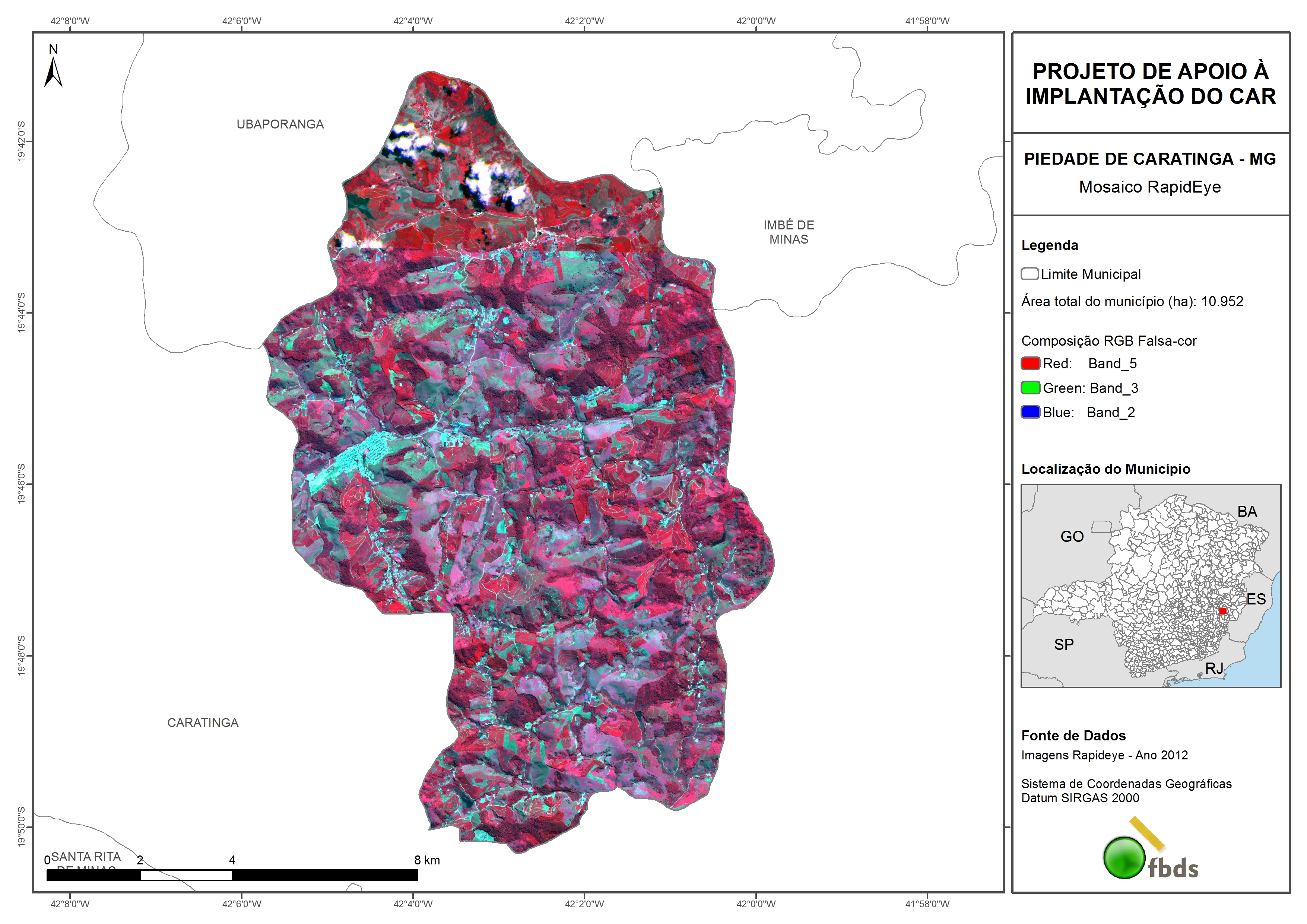Click the UBAPORANGA municipality label

point(280,124)
